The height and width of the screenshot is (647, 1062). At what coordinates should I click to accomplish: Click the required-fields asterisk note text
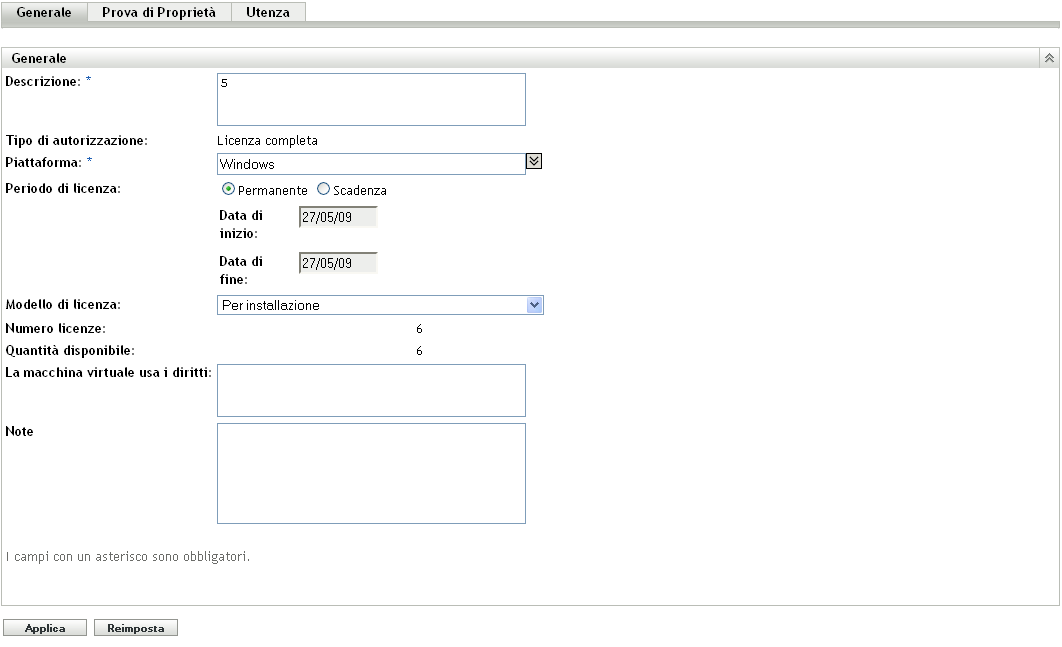tap(128, 557)
